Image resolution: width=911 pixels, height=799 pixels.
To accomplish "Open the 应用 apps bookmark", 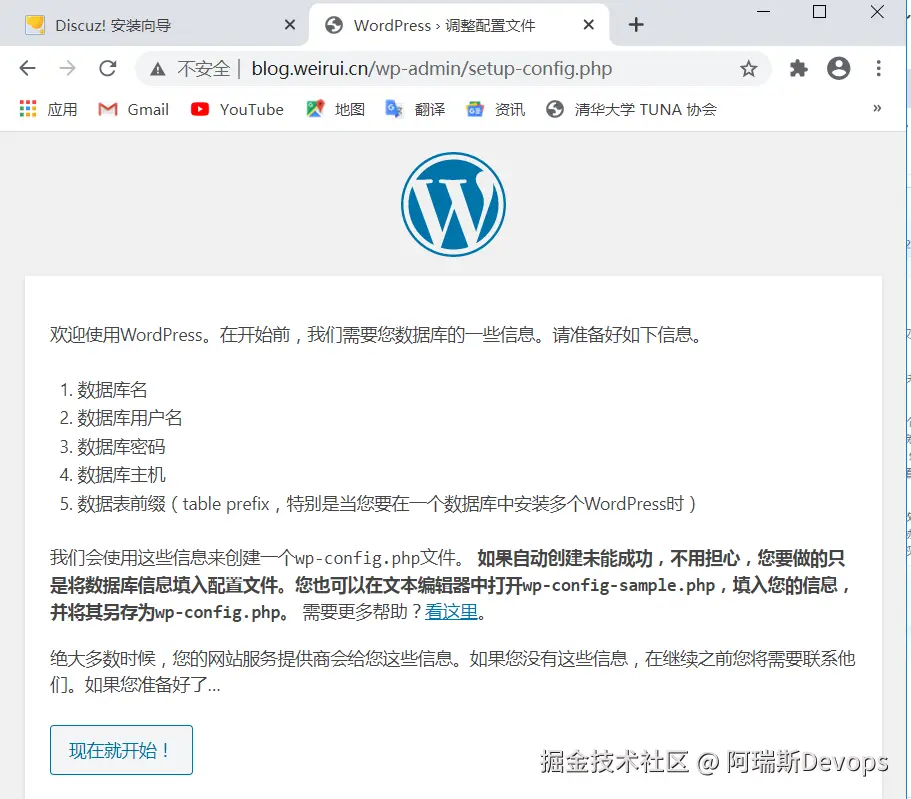I will [x=48, y=109].
